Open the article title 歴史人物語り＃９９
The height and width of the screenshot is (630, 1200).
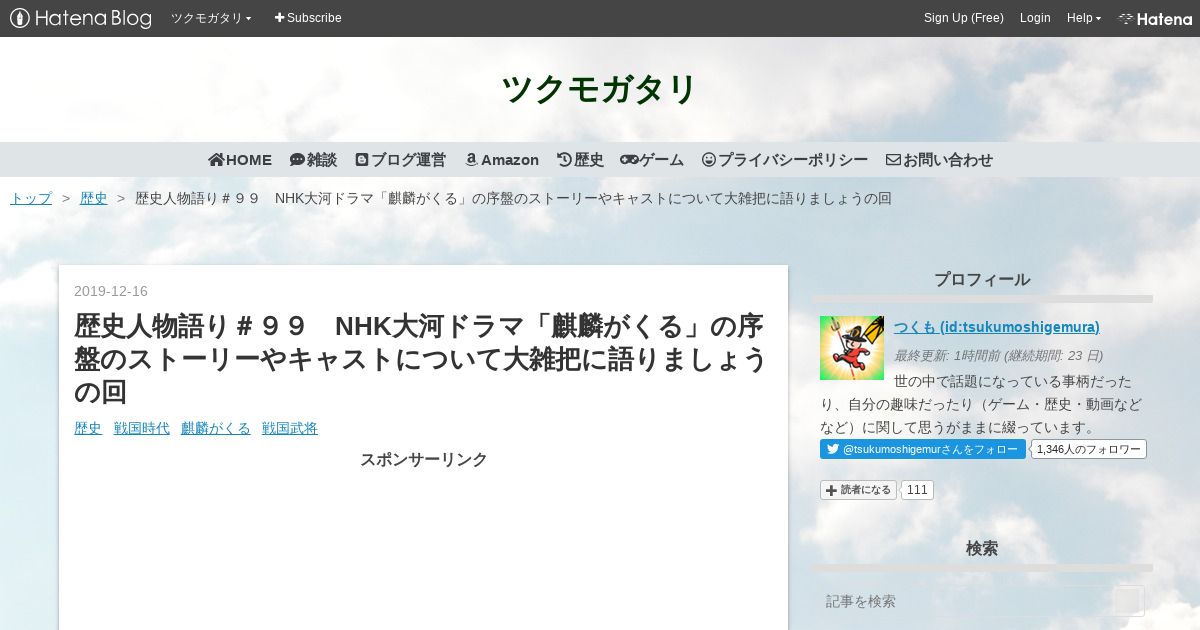coord(420,358)
